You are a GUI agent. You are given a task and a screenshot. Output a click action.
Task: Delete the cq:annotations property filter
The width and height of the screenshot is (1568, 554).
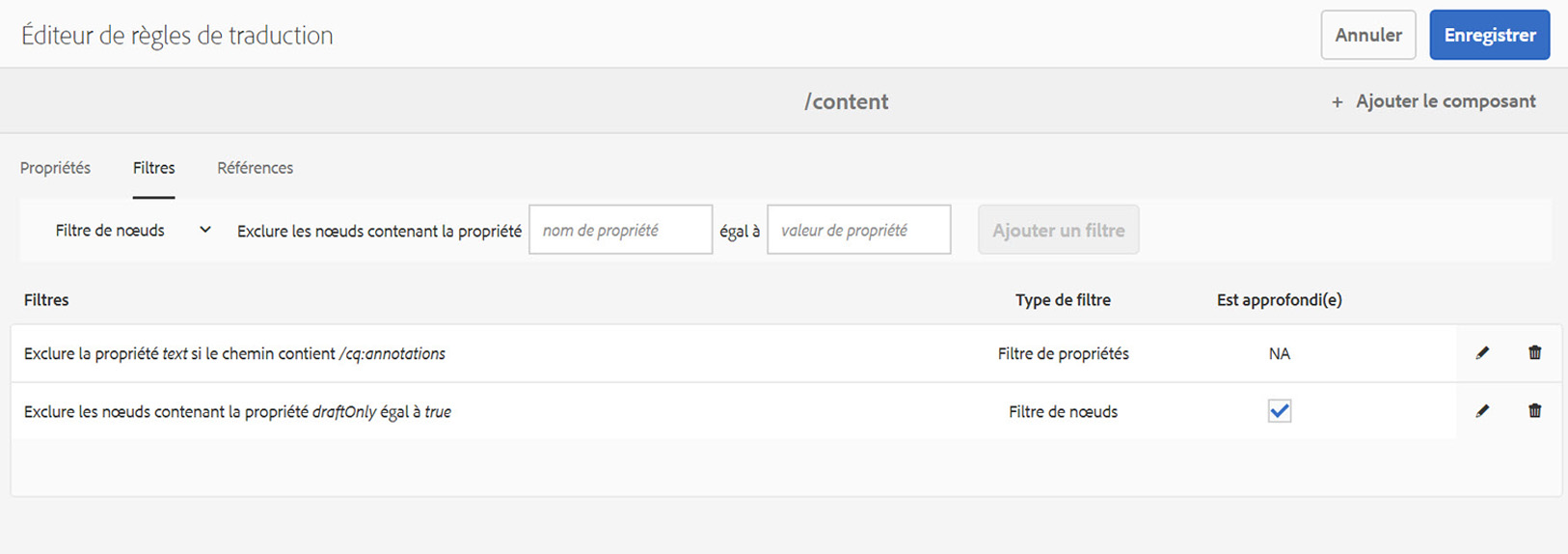(1534, 353)
